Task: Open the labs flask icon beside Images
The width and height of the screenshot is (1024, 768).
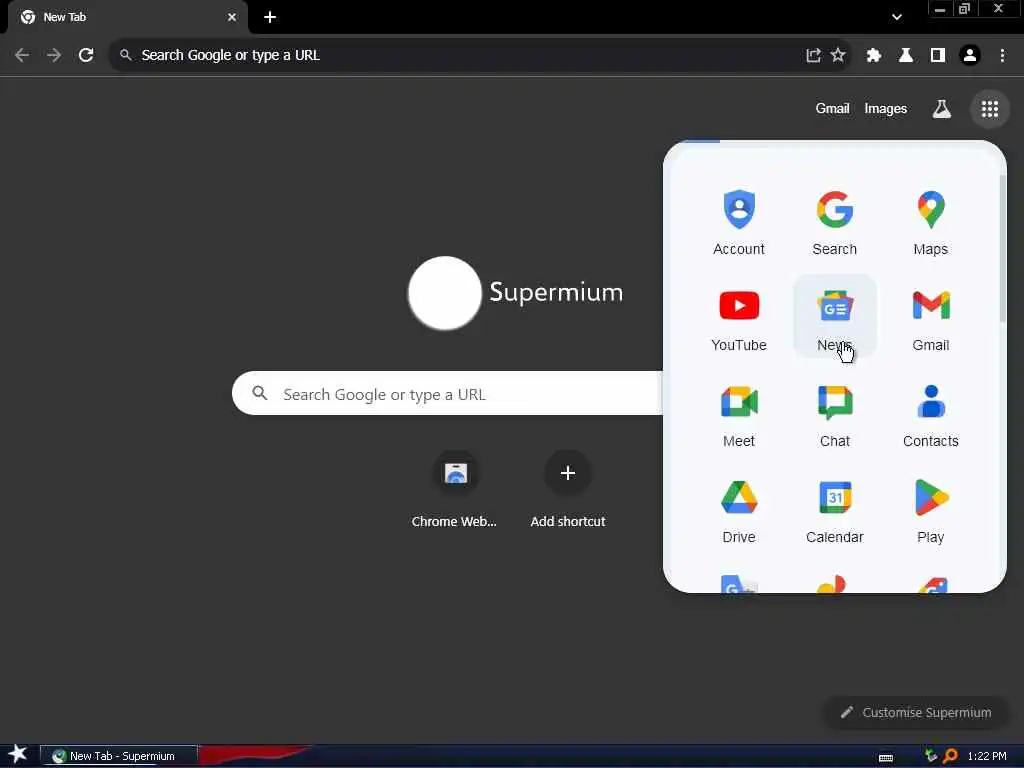Action: tap(941, 108)
